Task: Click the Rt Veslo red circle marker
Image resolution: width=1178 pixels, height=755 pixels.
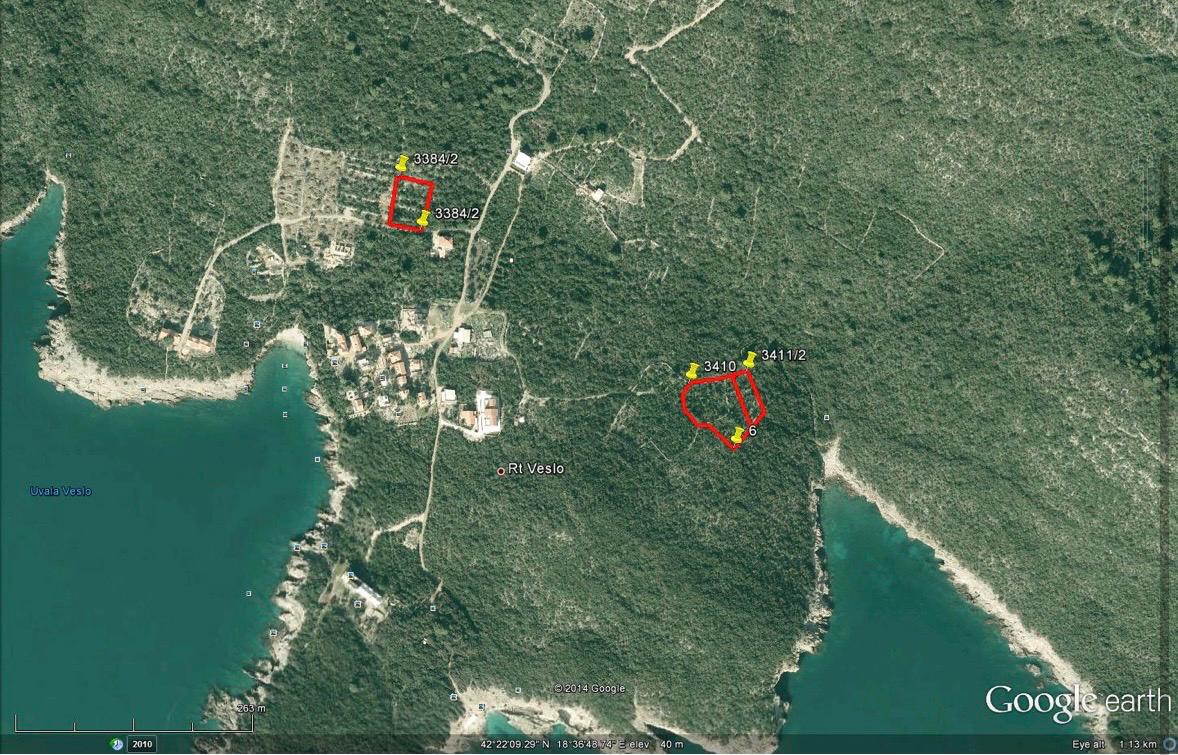Action: pyautogui.click(x=501, y=471)
